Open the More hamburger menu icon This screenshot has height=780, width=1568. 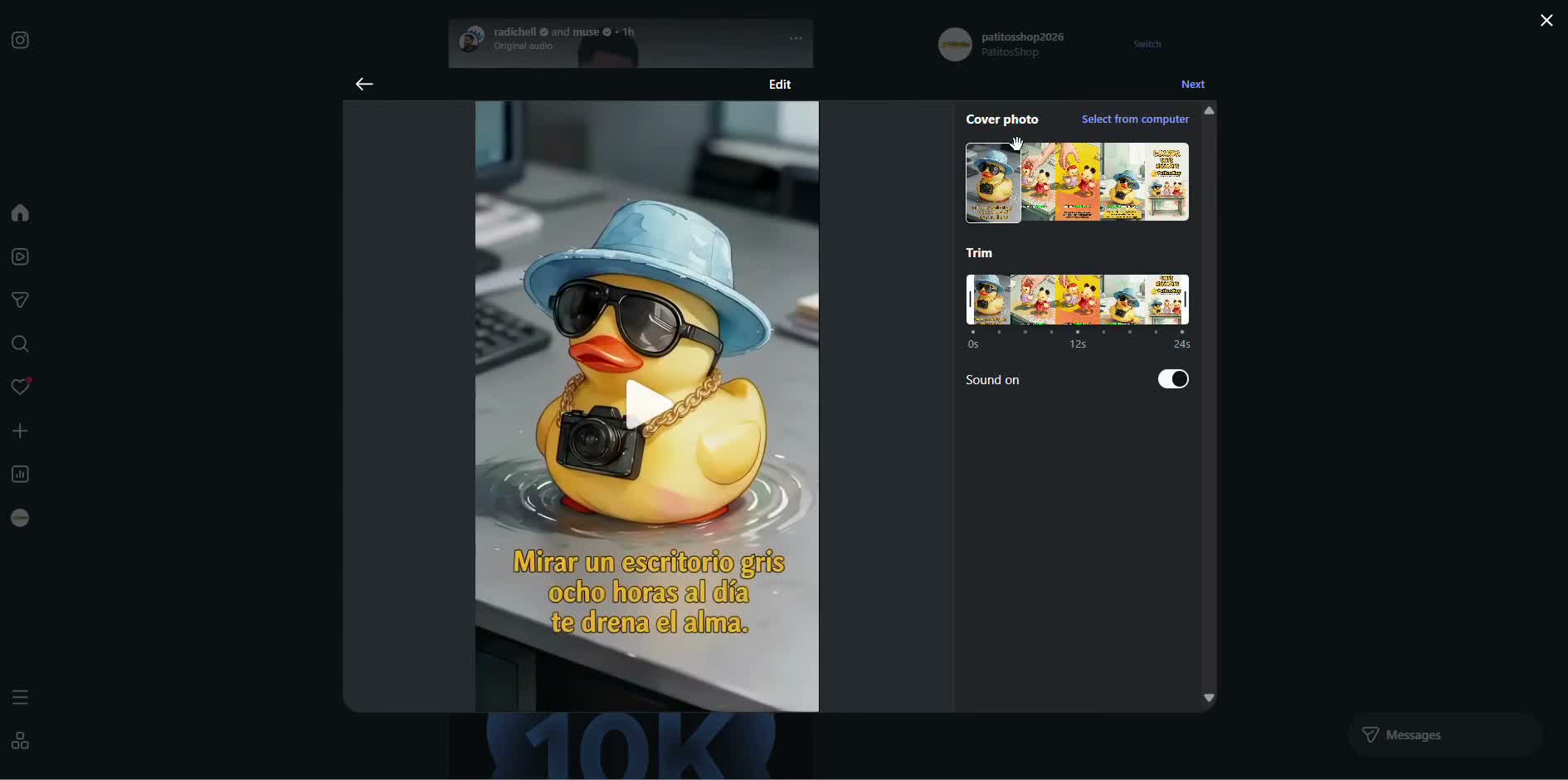click(x=20, y=697)
